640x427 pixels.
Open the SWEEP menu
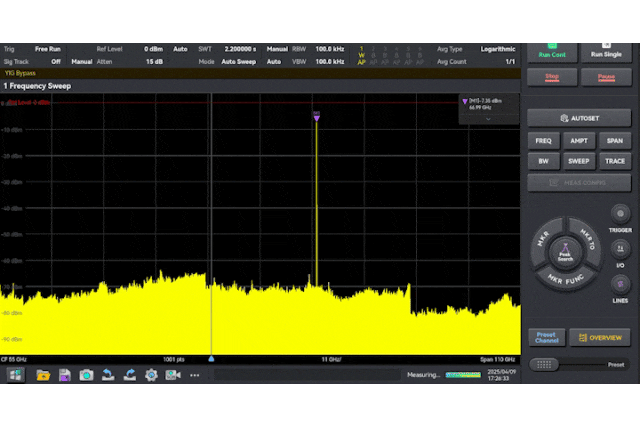(579, 161)
